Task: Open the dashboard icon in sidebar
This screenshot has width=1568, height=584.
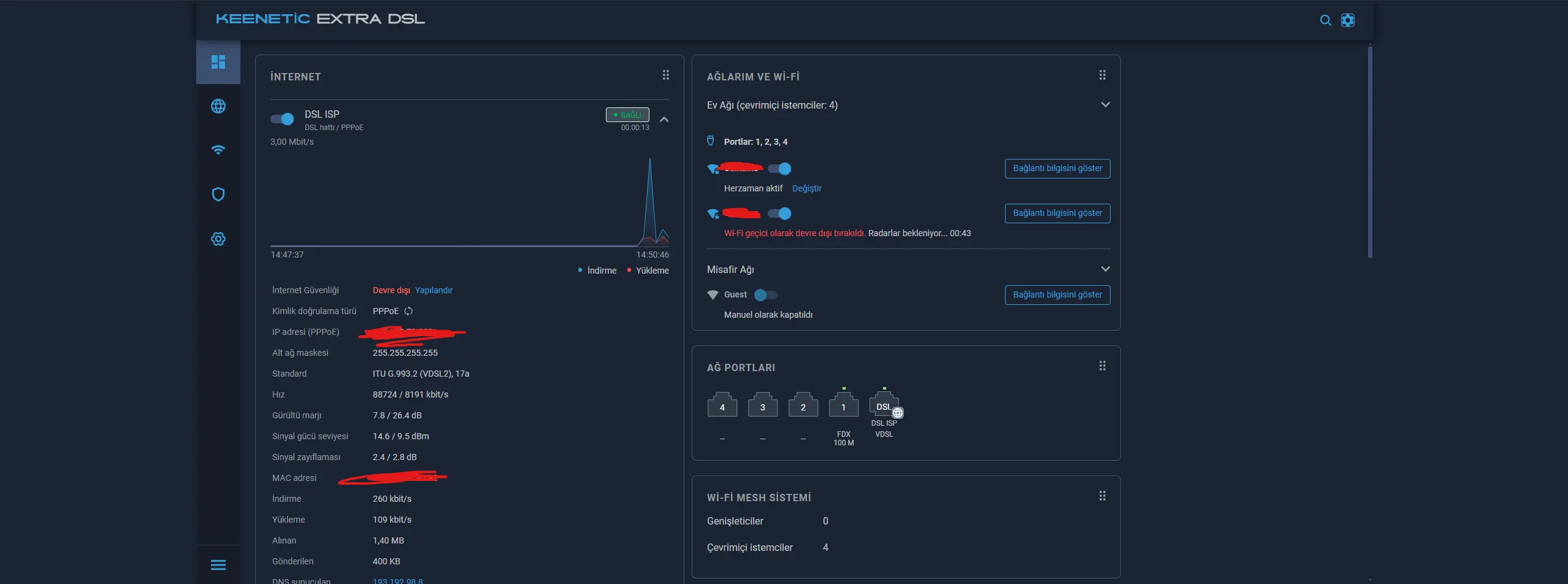Action: tap(218, 62)
